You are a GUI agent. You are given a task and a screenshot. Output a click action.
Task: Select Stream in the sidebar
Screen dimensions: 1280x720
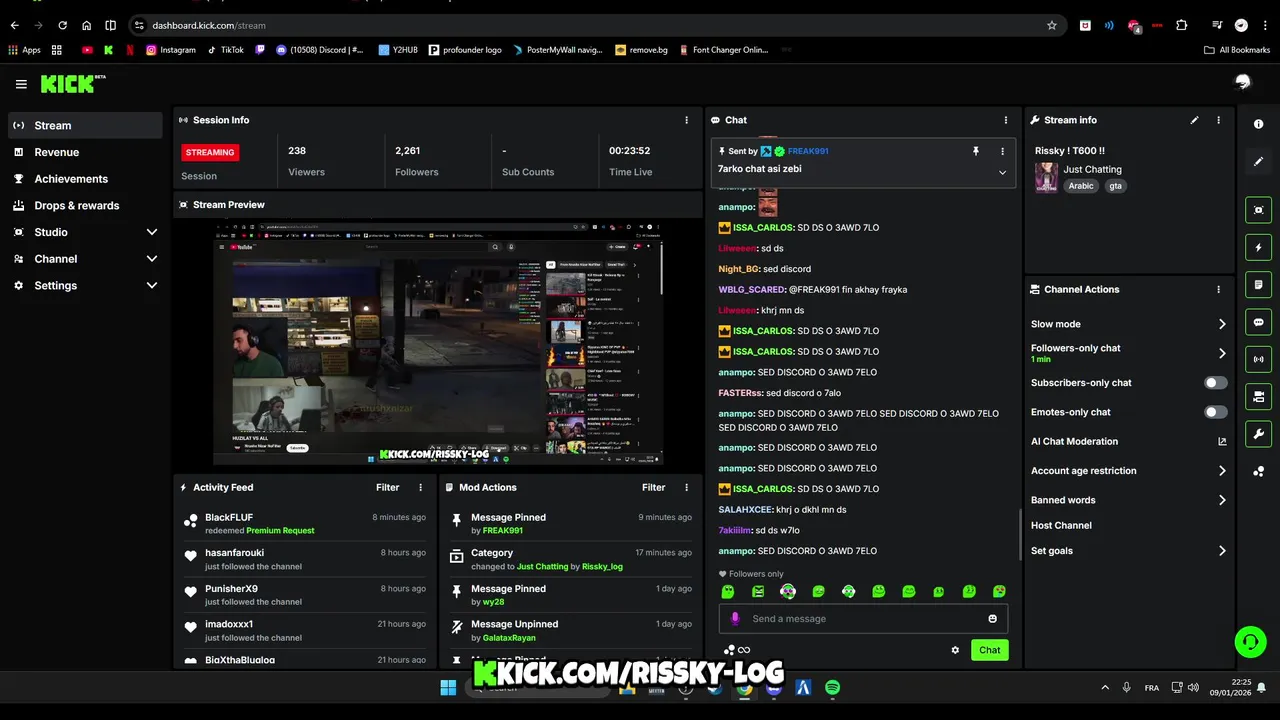coord(85,125)
